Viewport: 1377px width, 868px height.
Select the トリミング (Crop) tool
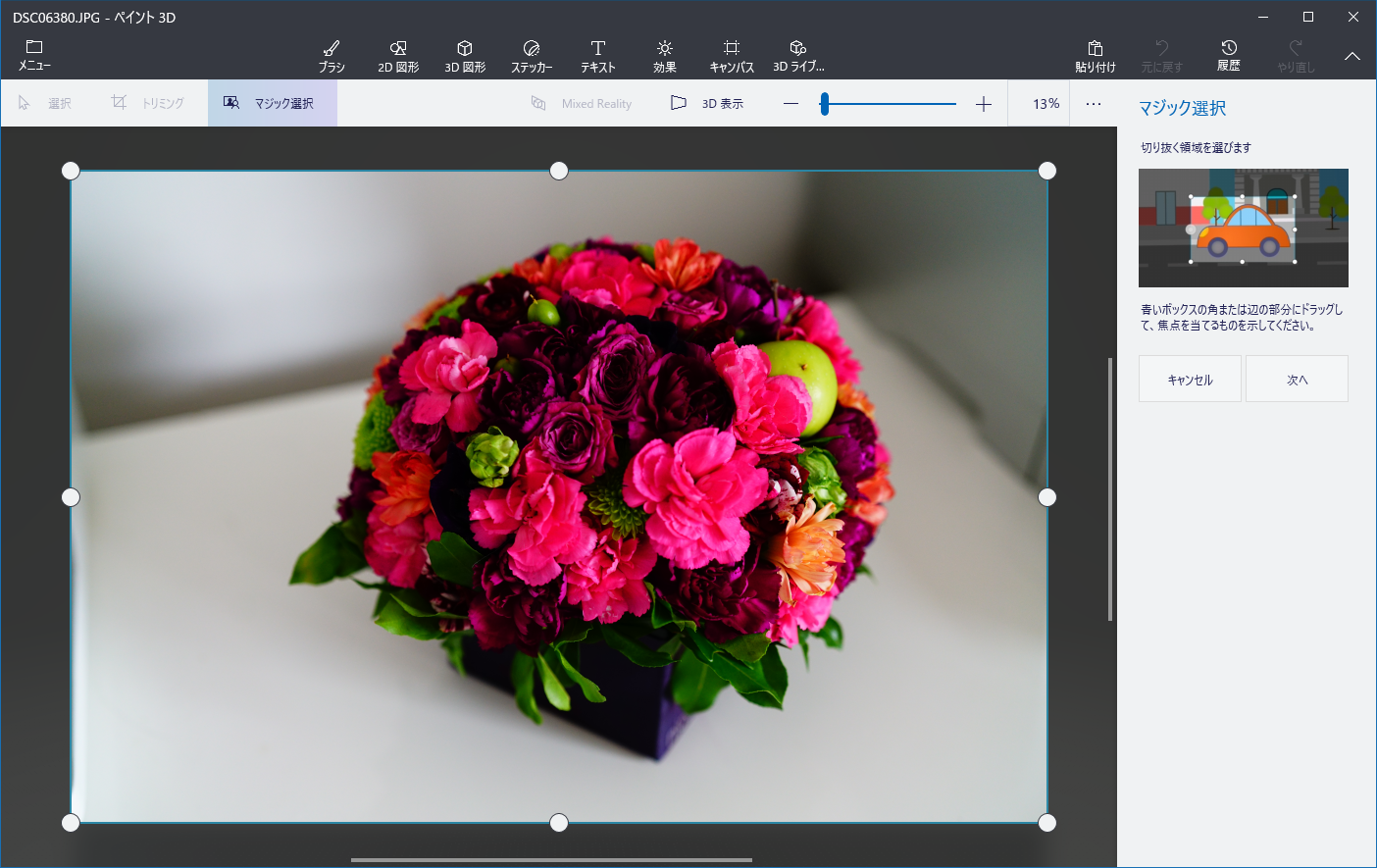click(146, 102)
